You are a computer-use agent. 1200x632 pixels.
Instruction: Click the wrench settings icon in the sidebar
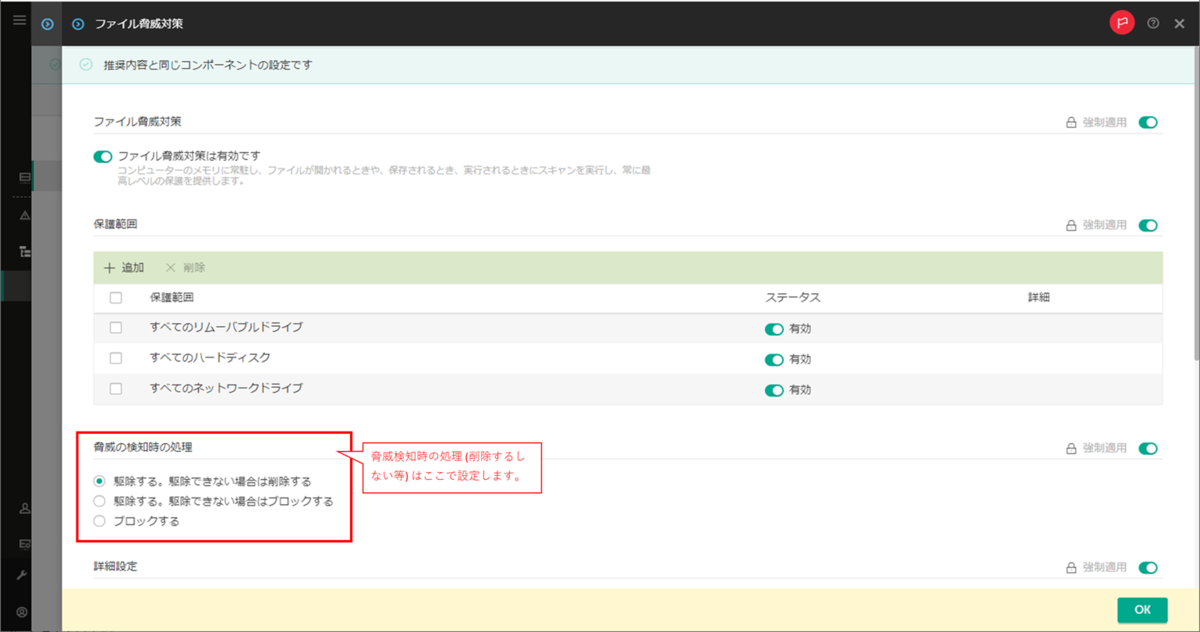click(24, 575)
